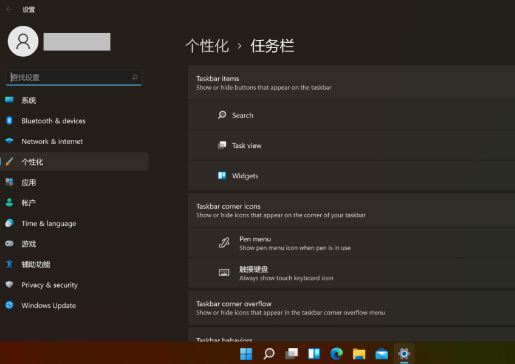Click 个性化 in the breadcrumb
Viewport: 515px width, 364px height.
click(207, 46)
